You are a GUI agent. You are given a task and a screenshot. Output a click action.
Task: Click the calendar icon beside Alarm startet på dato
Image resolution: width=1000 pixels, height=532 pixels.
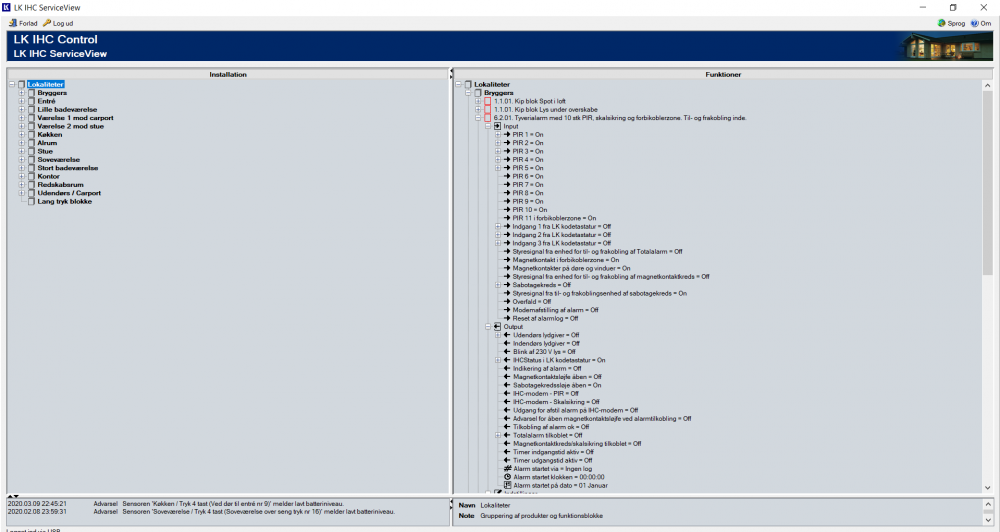click(x=507, y=485)
